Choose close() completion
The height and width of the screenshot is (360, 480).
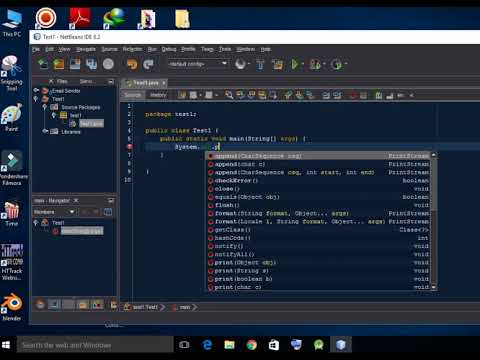click(318, 189)
